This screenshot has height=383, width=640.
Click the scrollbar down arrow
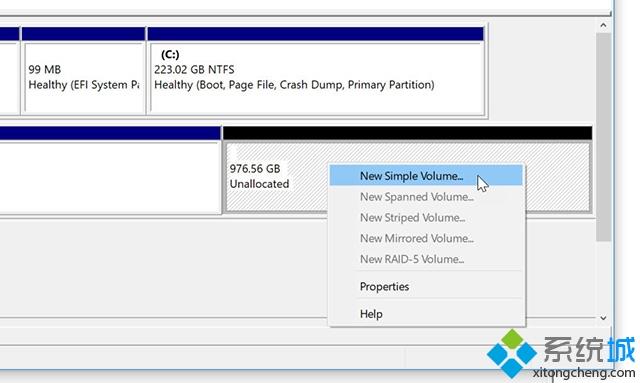click(603, 318)
